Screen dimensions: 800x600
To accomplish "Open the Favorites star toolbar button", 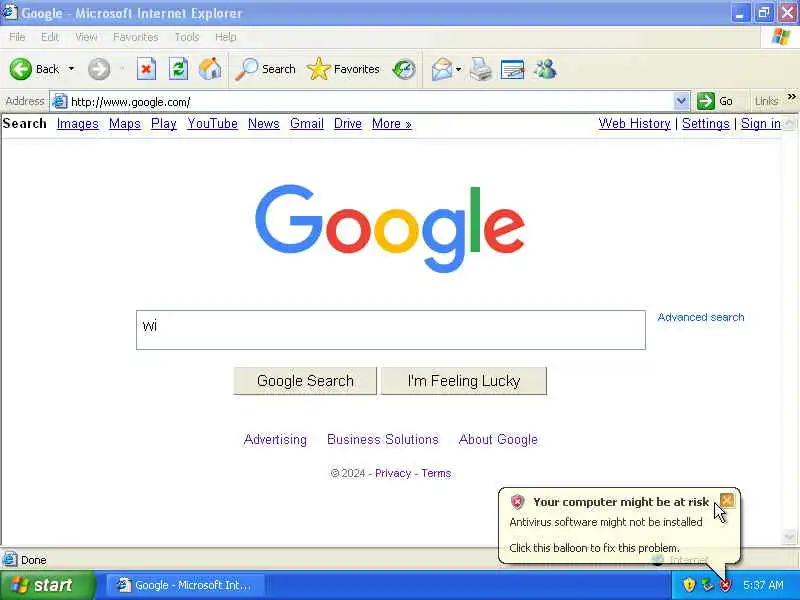I will pyautogui.click(x=343, y=69).
